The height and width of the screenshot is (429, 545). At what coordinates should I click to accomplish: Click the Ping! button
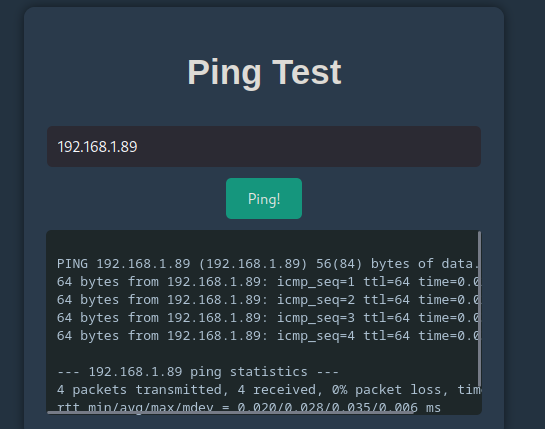264,199
